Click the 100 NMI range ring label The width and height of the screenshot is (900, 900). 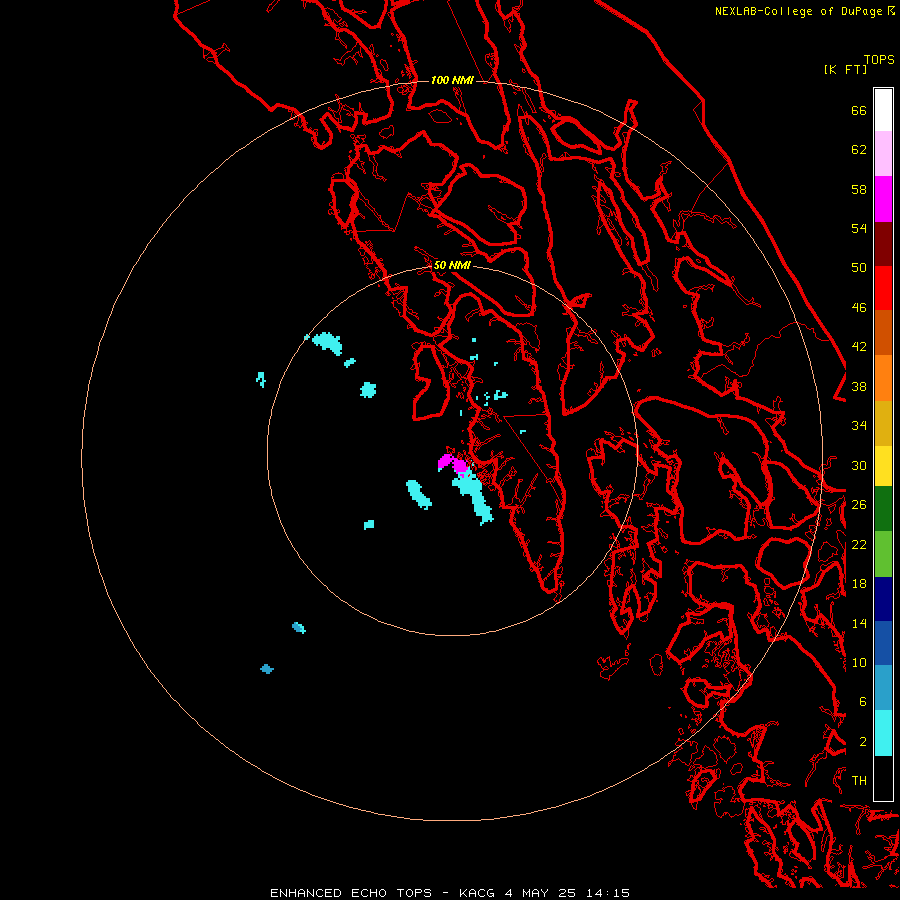tap(452, 80)
